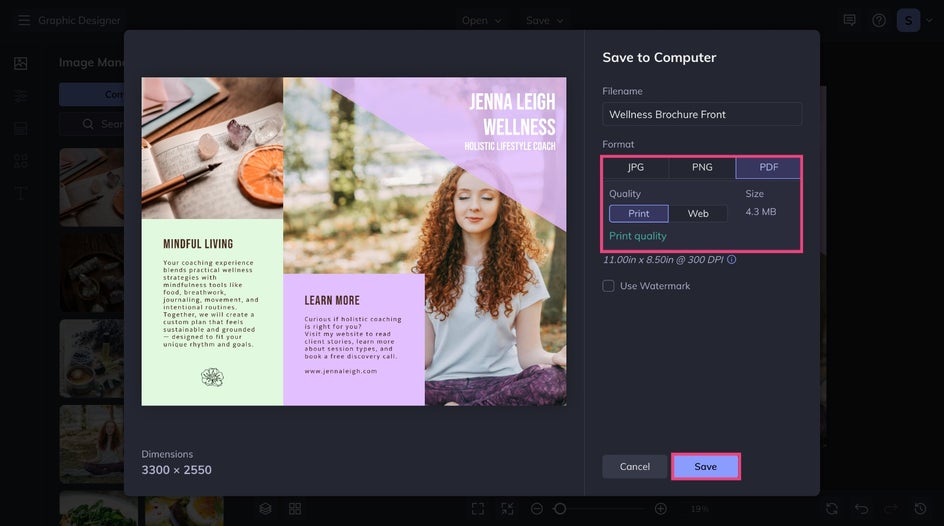Choose Web quality option
The height and width of the screenshot is (526, 944).
pyautogui.click(x=698, y=214)
